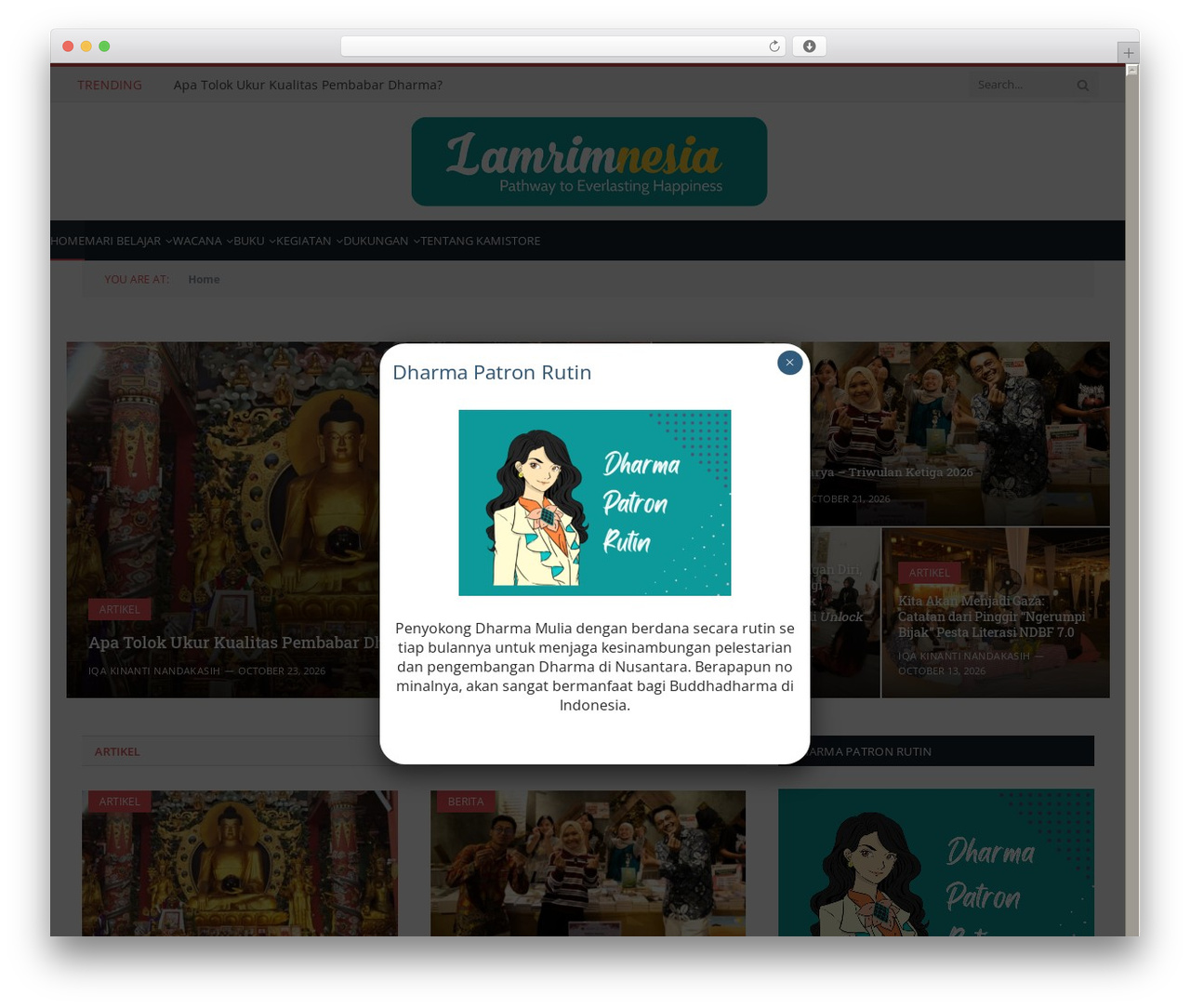Expand the WACANA dropdown menu
Viewport: 1190px width, 1008px height.
[x=203, y=241]
